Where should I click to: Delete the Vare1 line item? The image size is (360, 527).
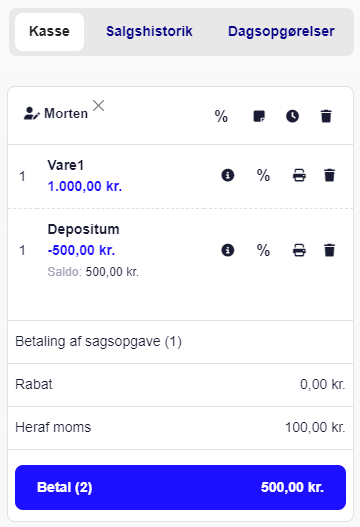[329, 175]
